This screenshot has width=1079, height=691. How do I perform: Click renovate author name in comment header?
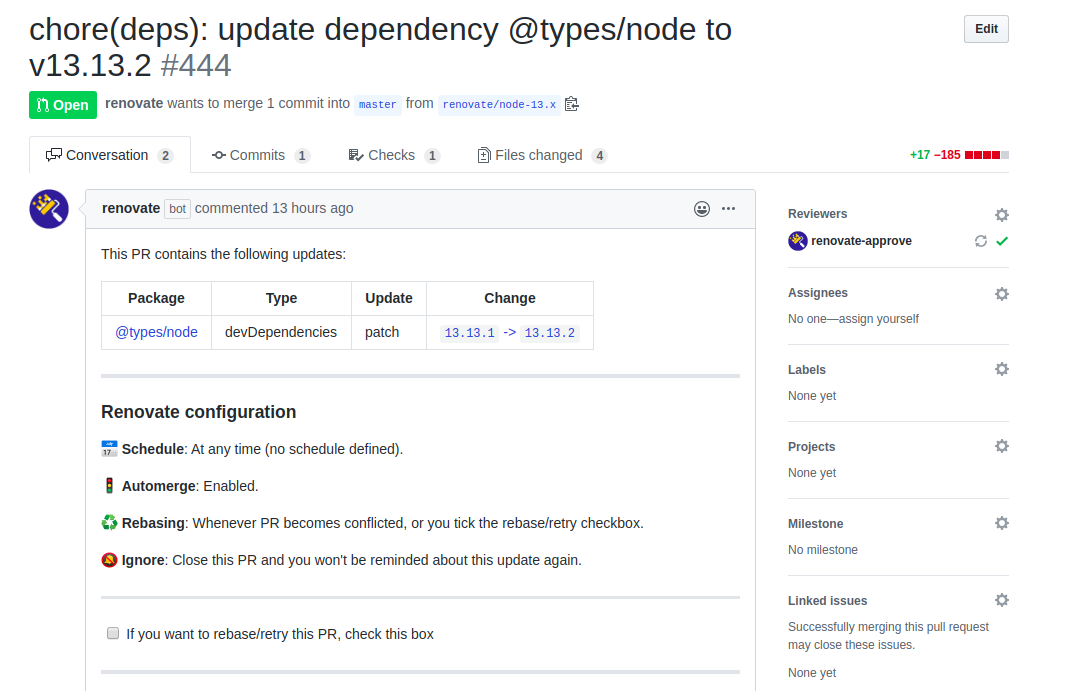(131, 209)
